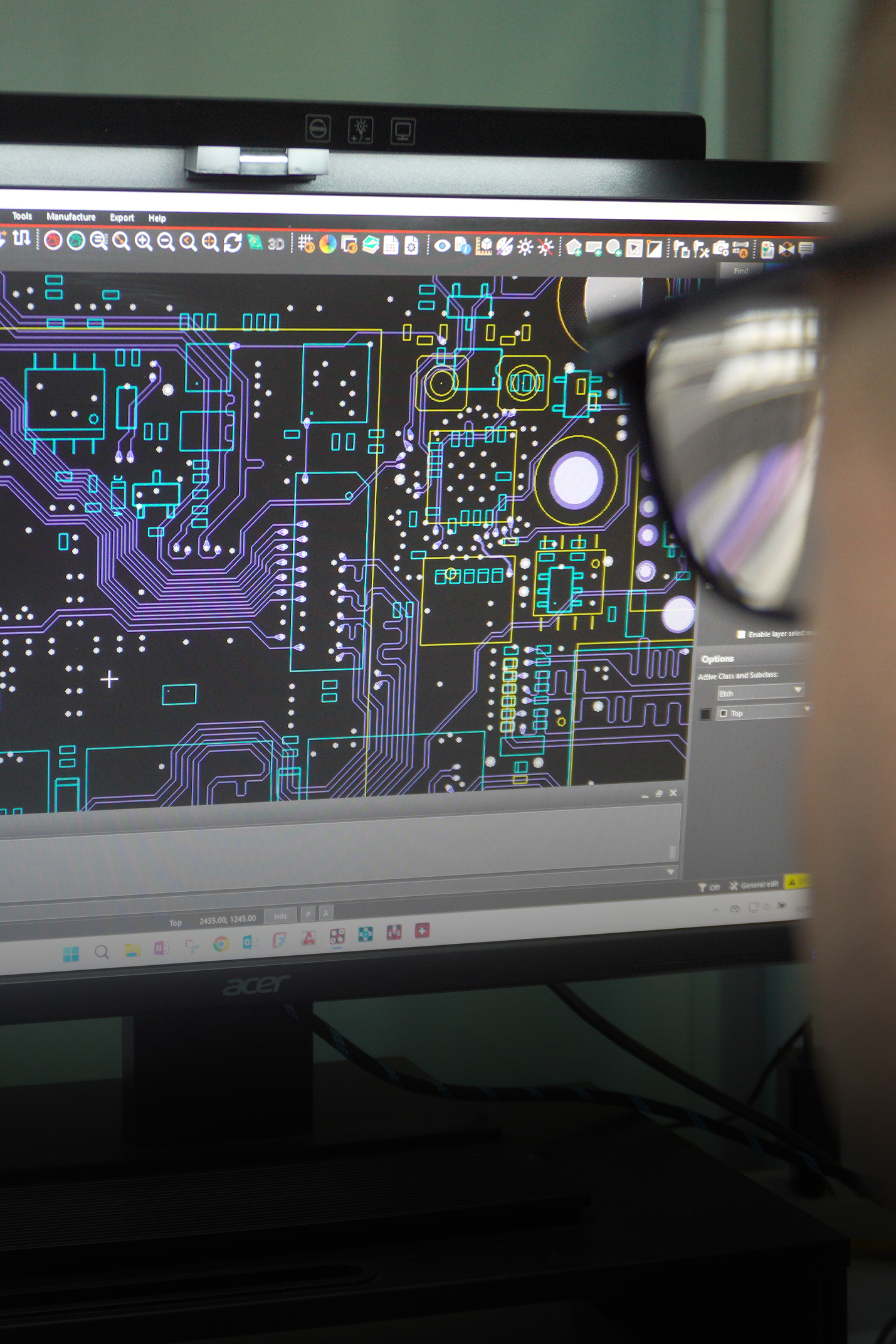Click the refresh display icon in toolbar
Viewport: 896px width, 1344px height.
coord(233,243)
